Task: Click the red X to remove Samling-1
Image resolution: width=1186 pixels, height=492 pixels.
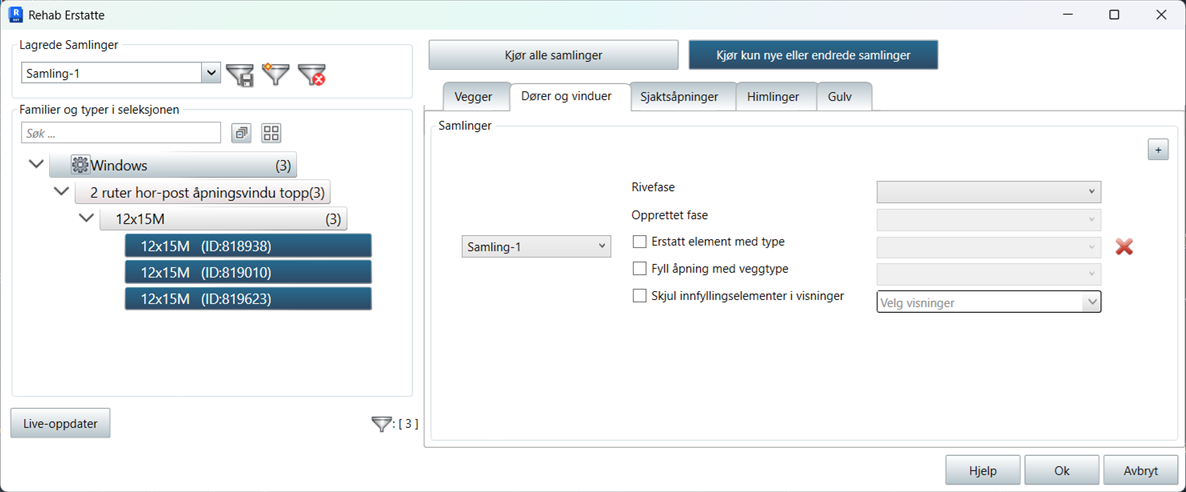Action: coord(1124,246)
